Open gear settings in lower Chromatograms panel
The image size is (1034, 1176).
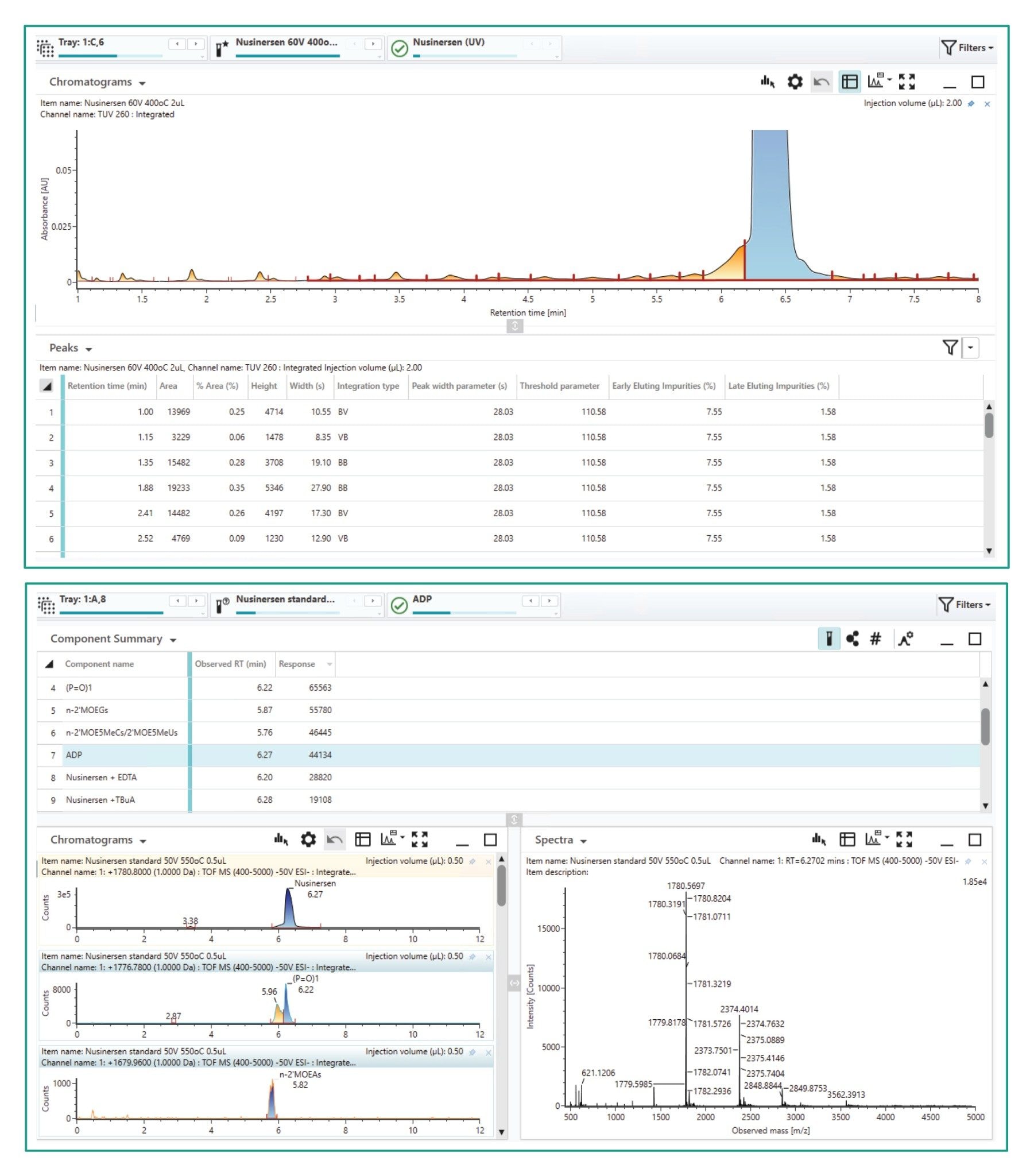coord(308,840)
